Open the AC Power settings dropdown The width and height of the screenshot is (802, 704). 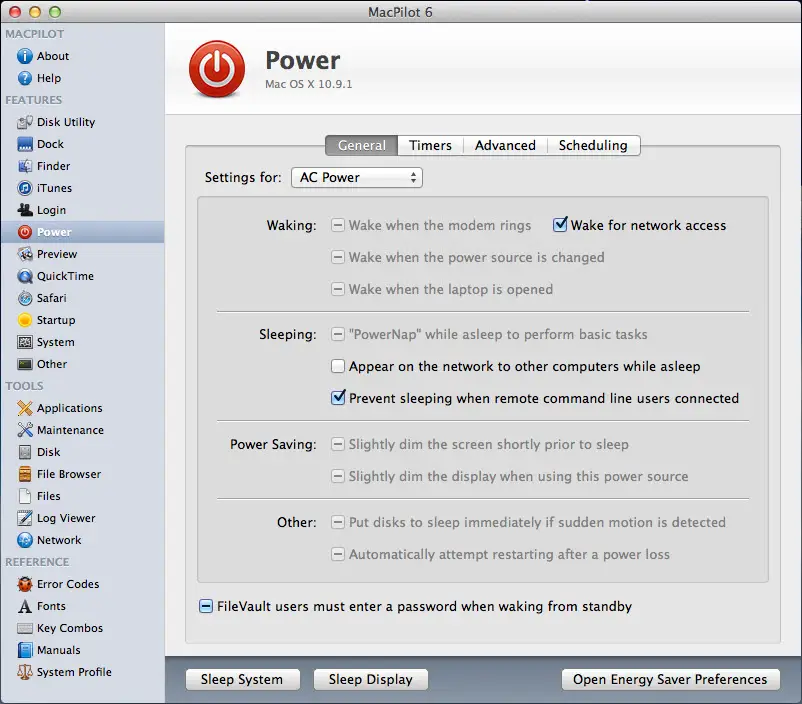tap(357, 178)
